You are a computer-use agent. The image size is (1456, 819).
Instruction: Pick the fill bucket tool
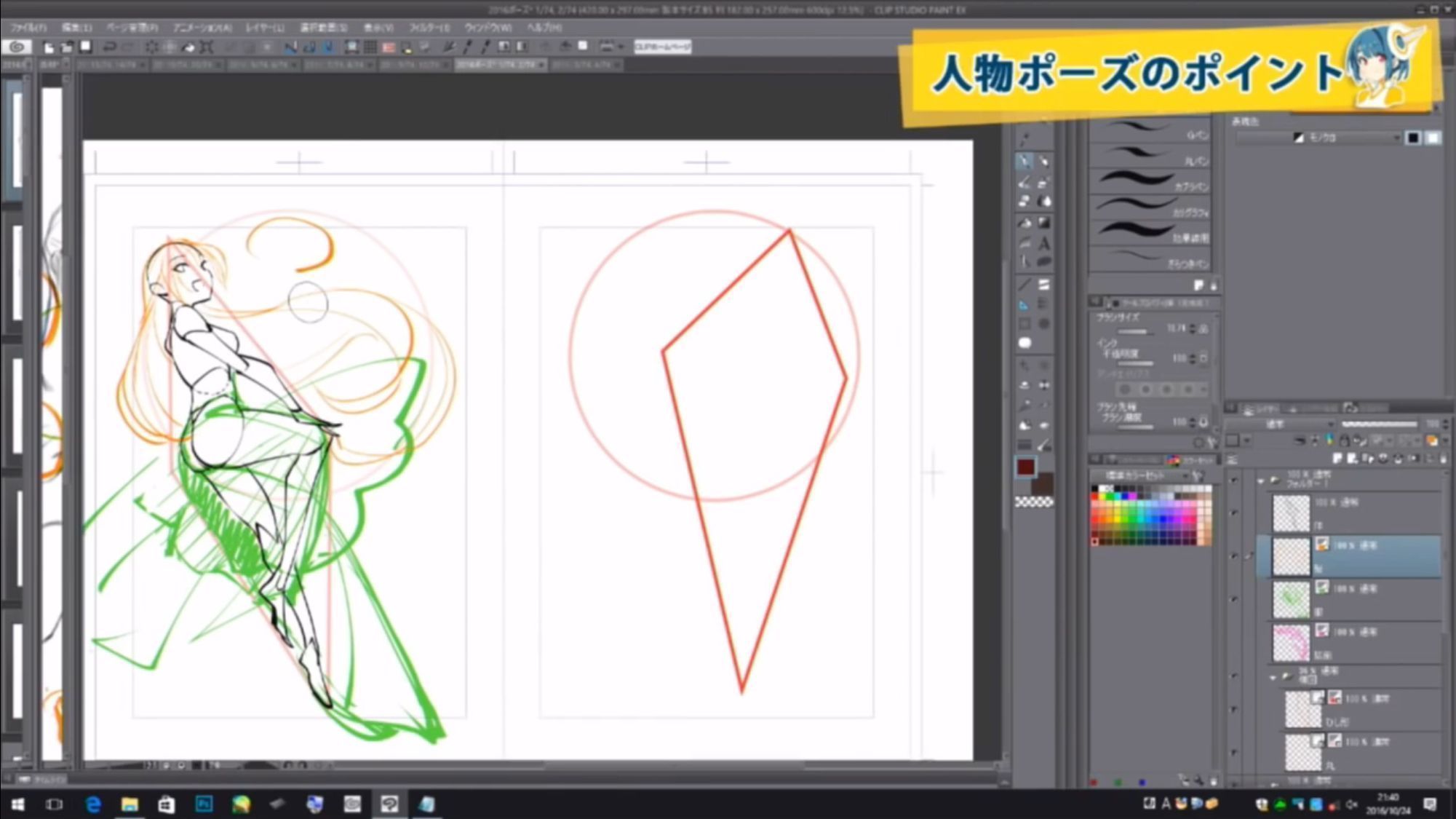coord(1025,223)
